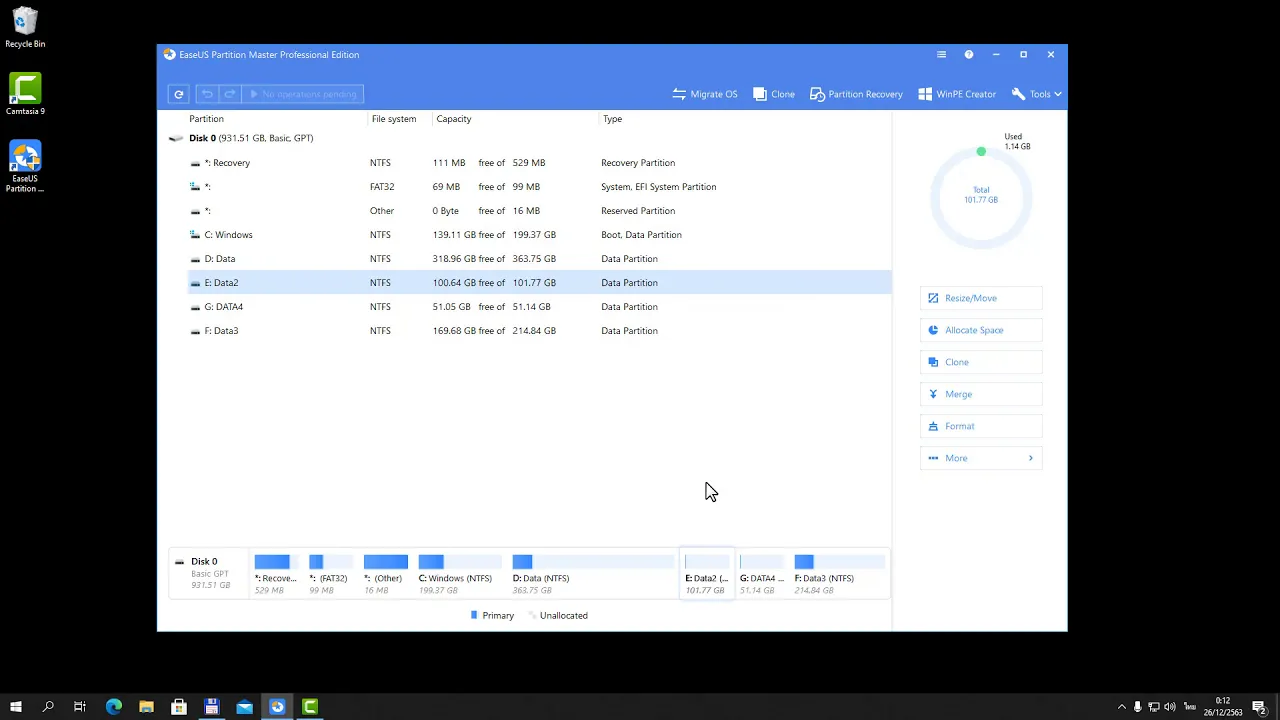Screen dimensions: 1280x720
Task: Click No operations pending execute button
Action: coord(302,94)
